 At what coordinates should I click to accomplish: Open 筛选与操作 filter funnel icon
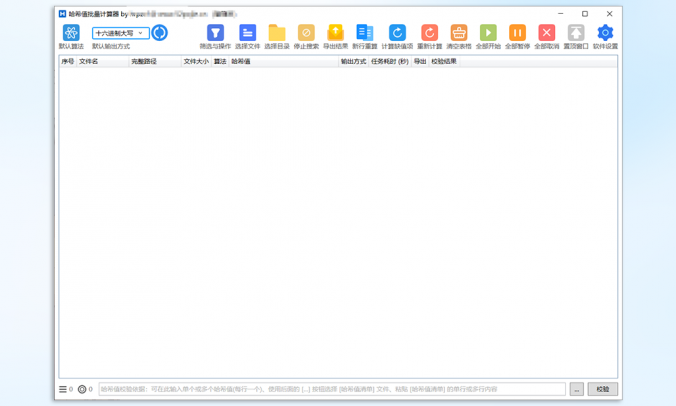[x=215, y=33]
